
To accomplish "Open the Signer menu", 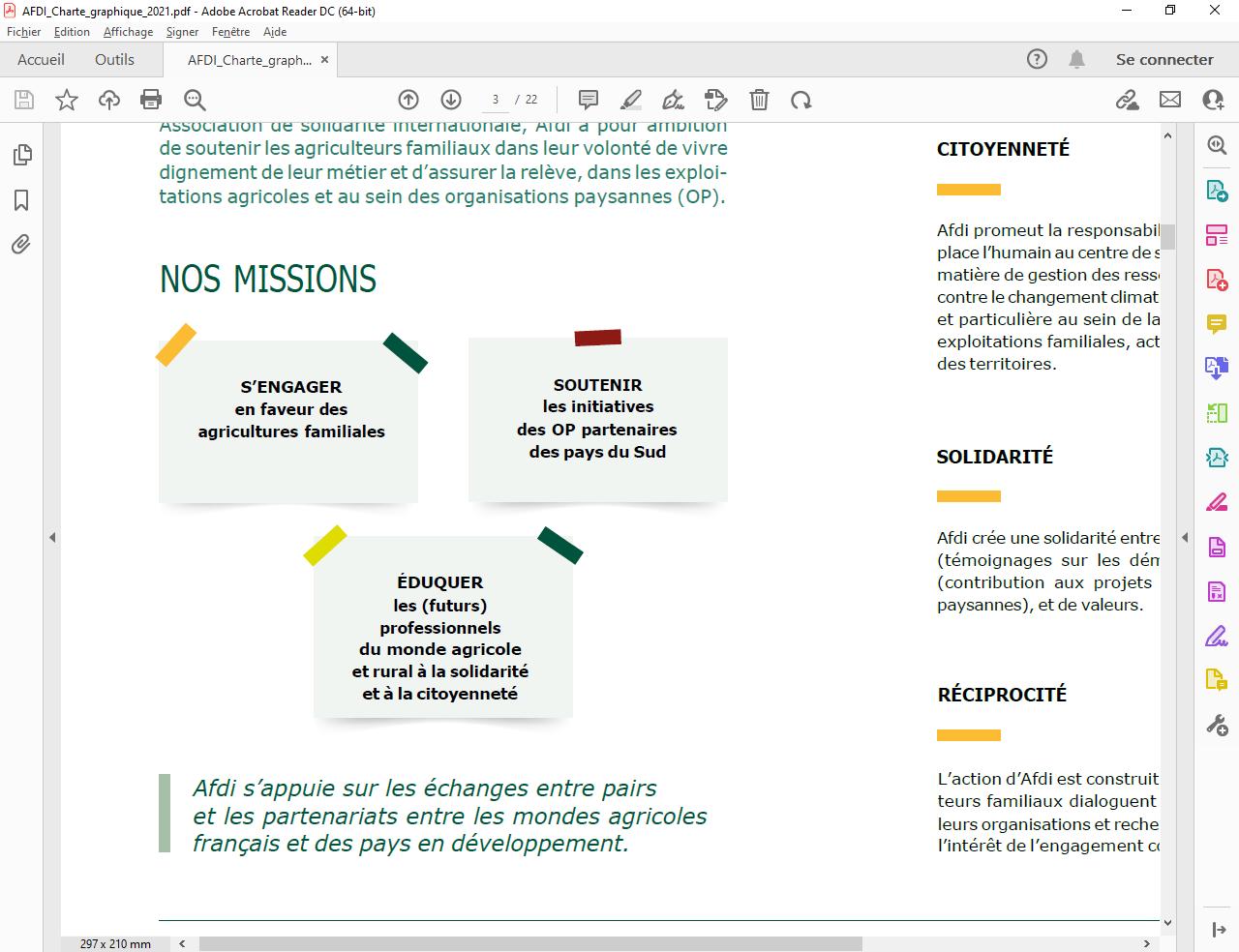I will coord(182,32).
